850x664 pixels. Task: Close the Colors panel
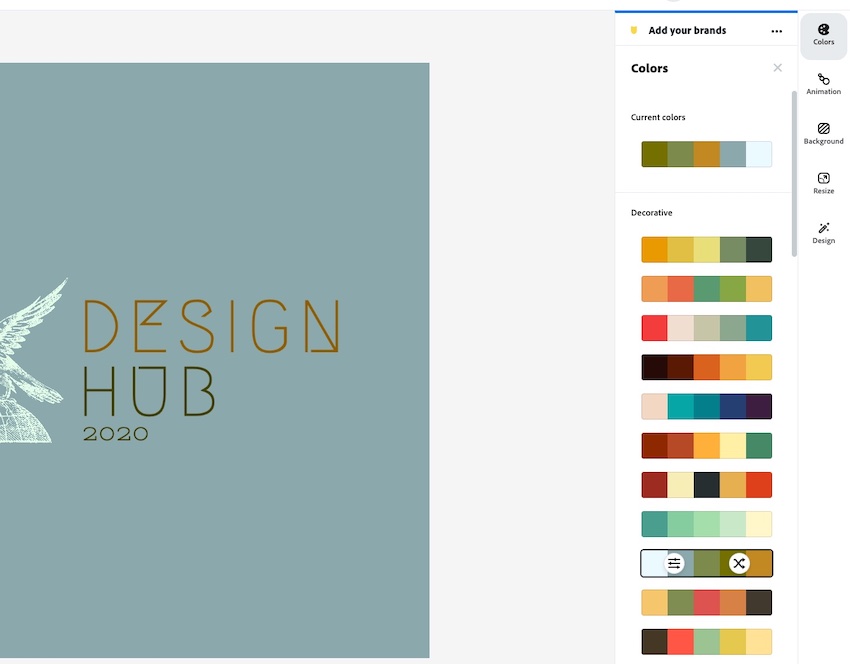point(777,68)
